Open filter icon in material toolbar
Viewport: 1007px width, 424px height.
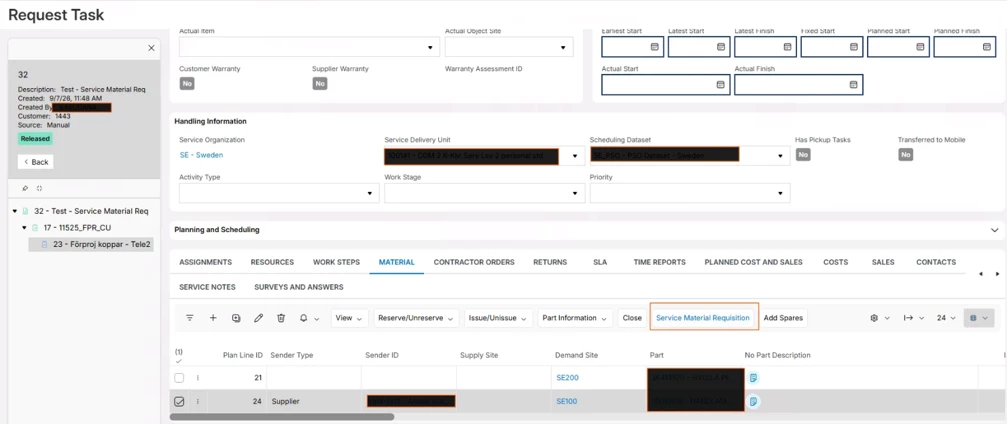tap(189, 318)
